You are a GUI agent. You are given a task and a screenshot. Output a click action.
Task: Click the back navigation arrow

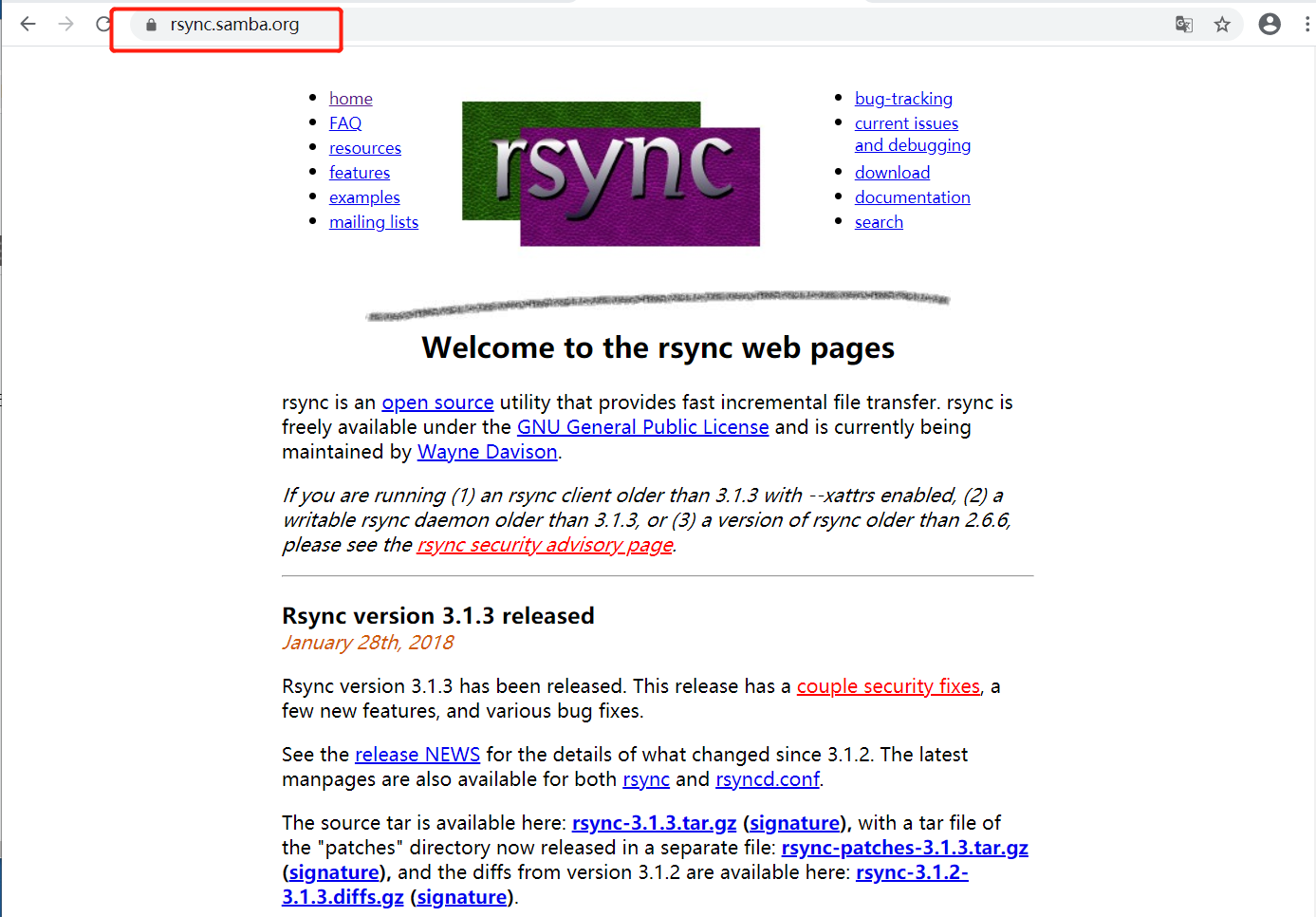click(28, 24)
